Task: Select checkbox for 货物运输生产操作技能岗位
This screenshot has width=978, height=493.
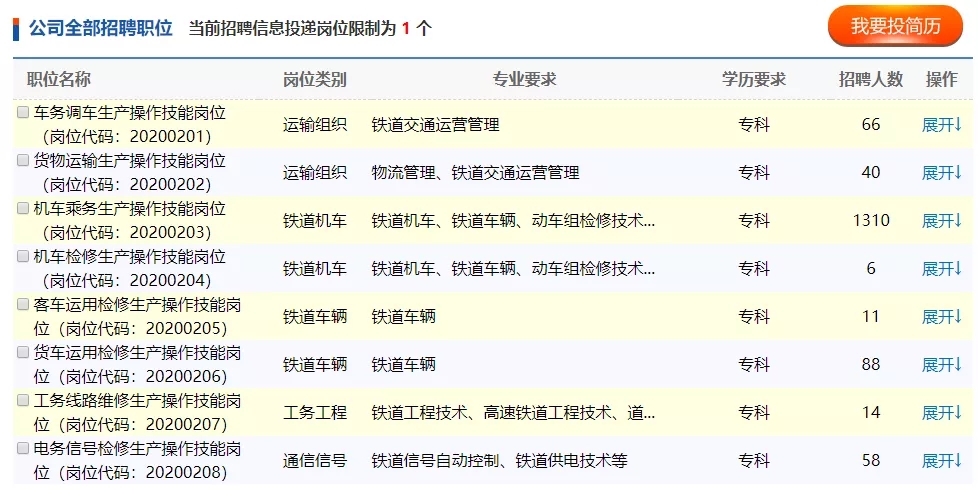Action: 23,161
